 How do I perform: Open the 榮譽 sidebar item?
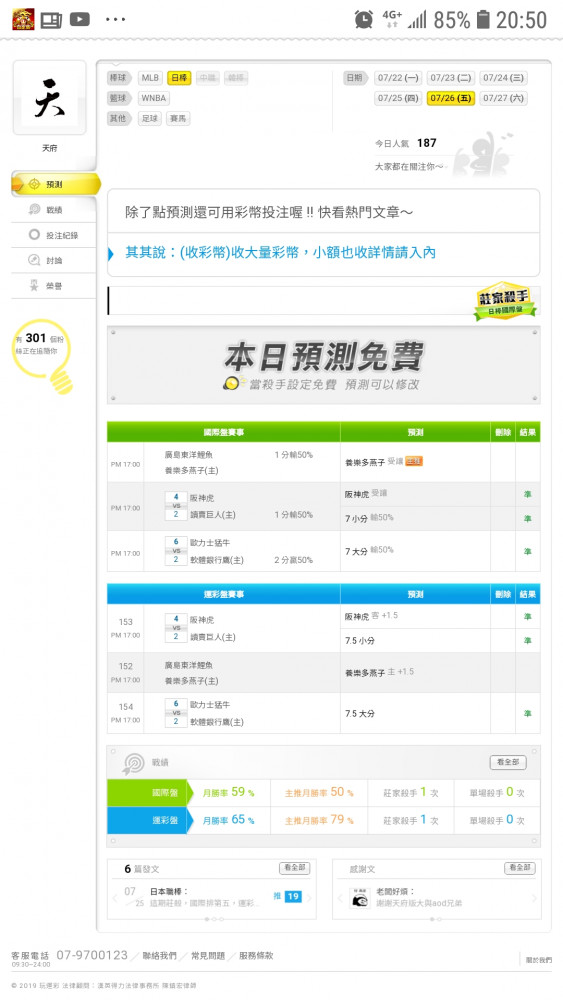[54, 286]
